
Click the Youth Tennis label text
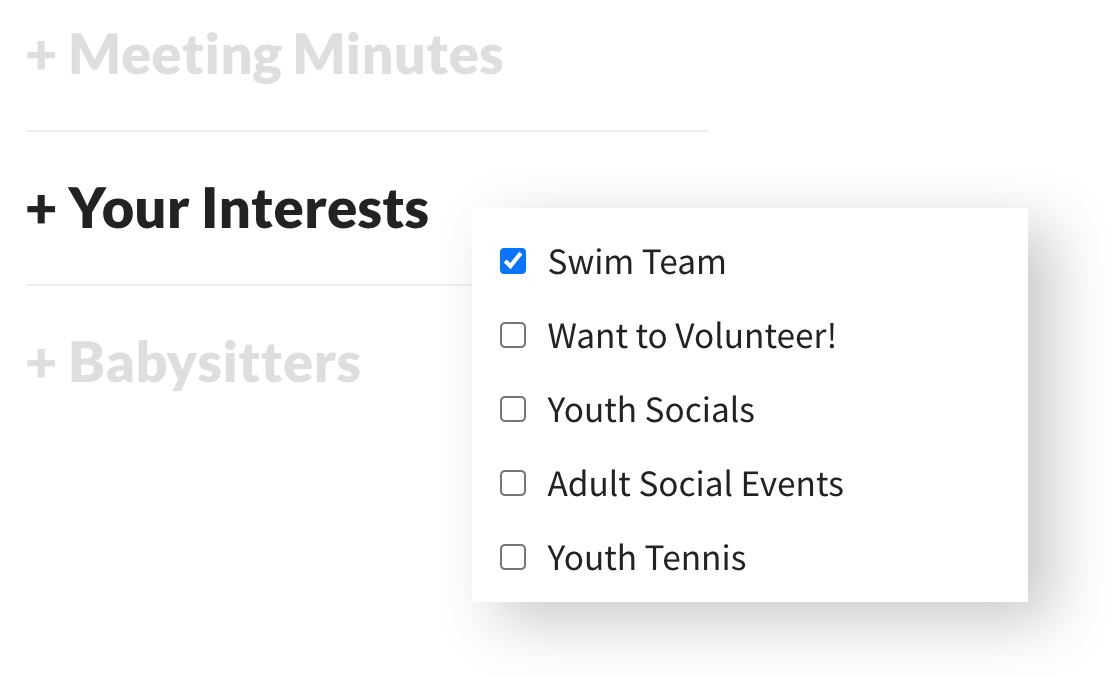coord(646,557)
